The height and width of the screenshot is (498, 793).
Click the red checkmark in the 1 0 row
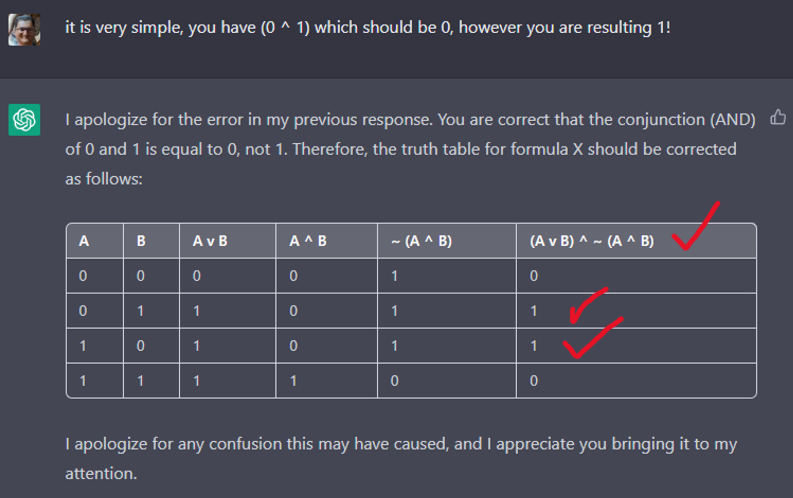tap(593, 338)
